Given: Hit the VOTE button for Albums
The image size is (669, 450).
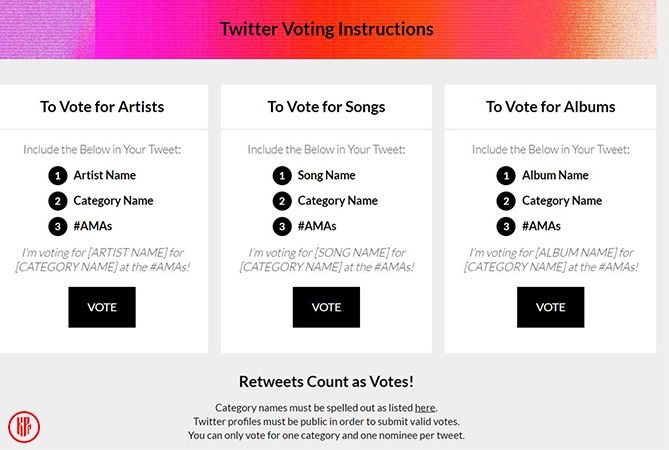Looking at the screenshot, I should pyautogui.click(x=550, y=307).
